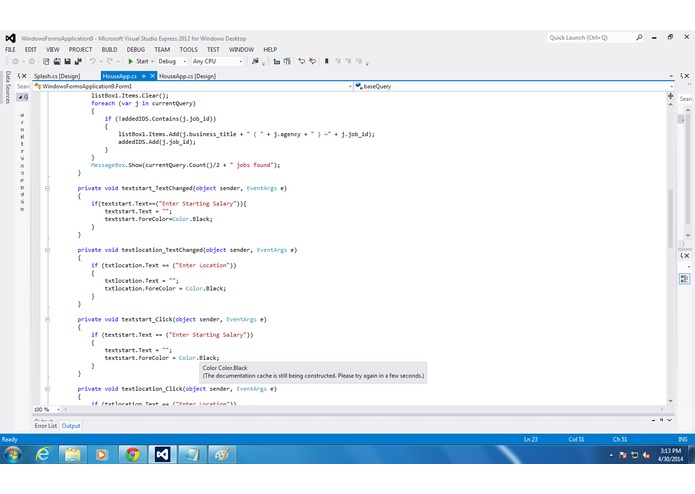Open the DEBUG menu
The height and width of the screenshot is (494, 695).
pyautogui.click(x=136, y=50)
